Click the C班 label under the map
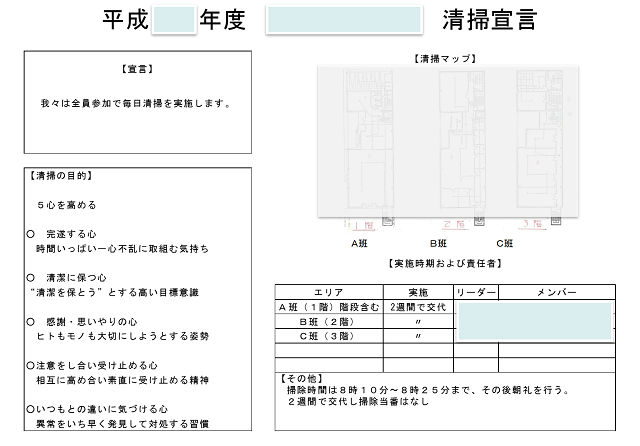640x446 pixels. (x=504, y=244)
